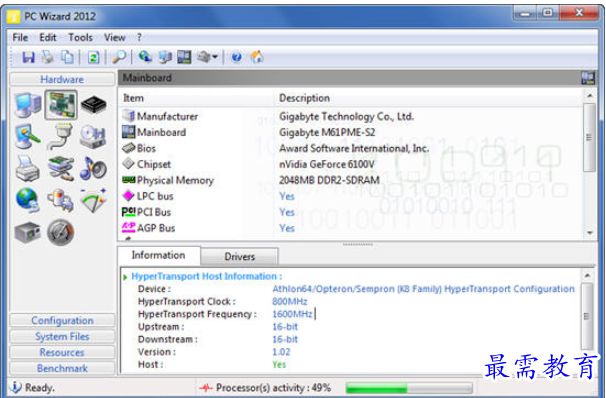Open the File menu
The image size is (606, 398).
(20, 37)
